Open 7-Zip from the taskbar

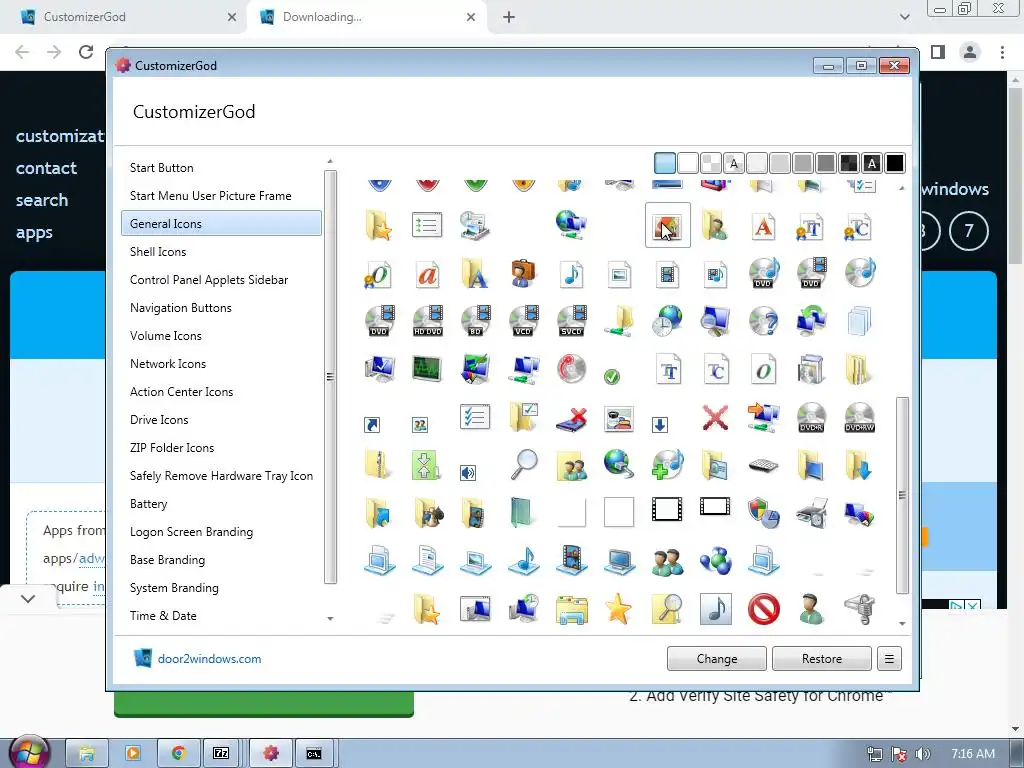click(x=221, y=753)
